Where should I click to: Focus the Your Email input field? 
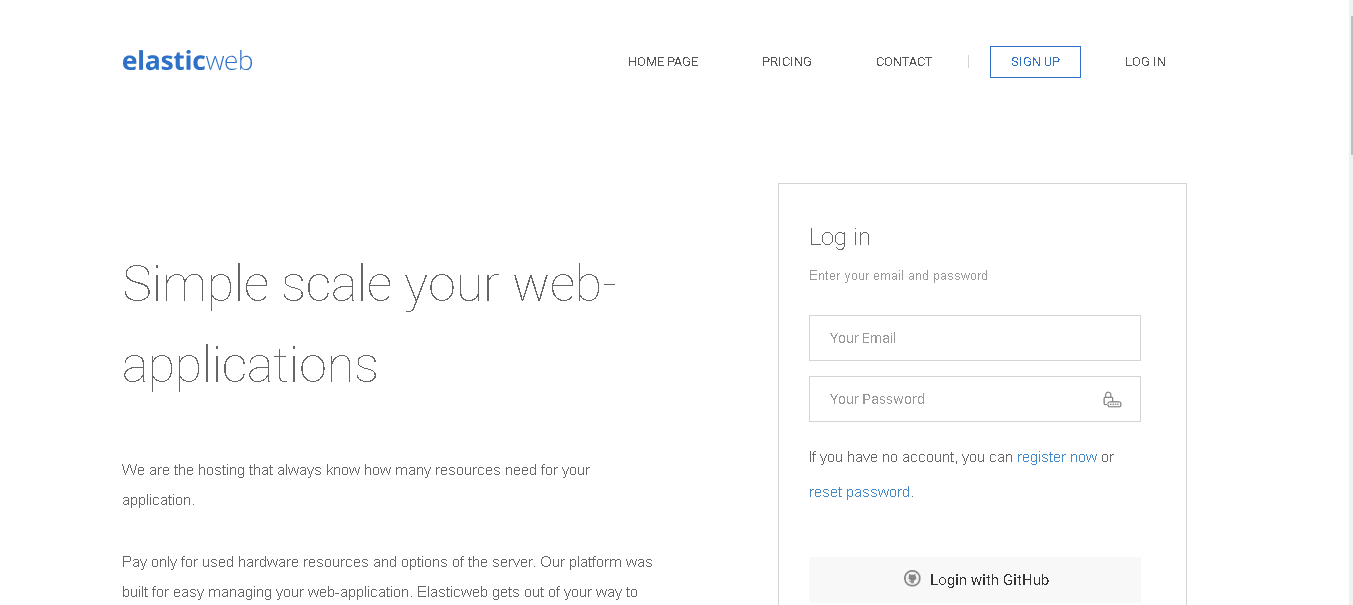975,338
